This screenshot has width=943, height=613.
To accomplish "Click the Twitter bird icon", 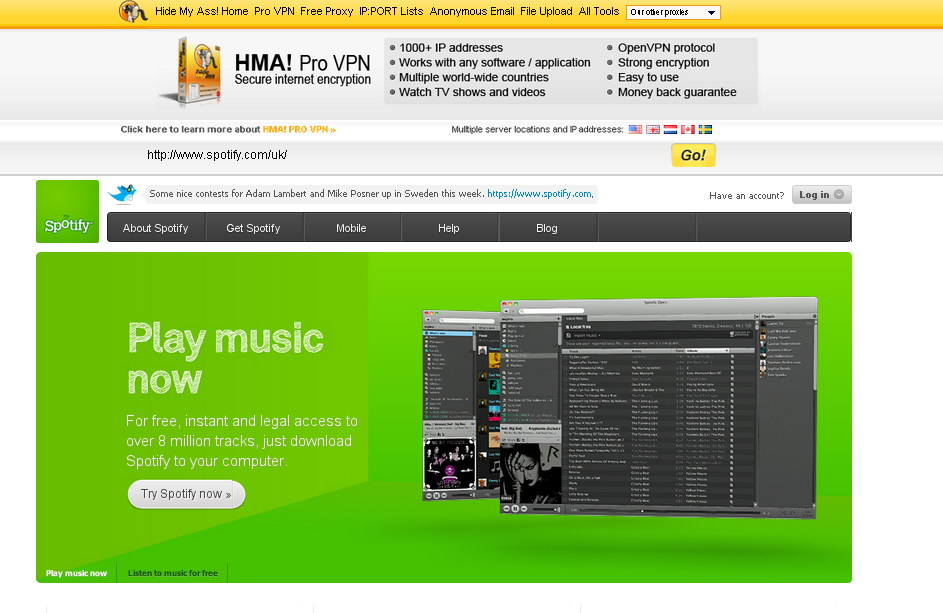I will point(123,194).
